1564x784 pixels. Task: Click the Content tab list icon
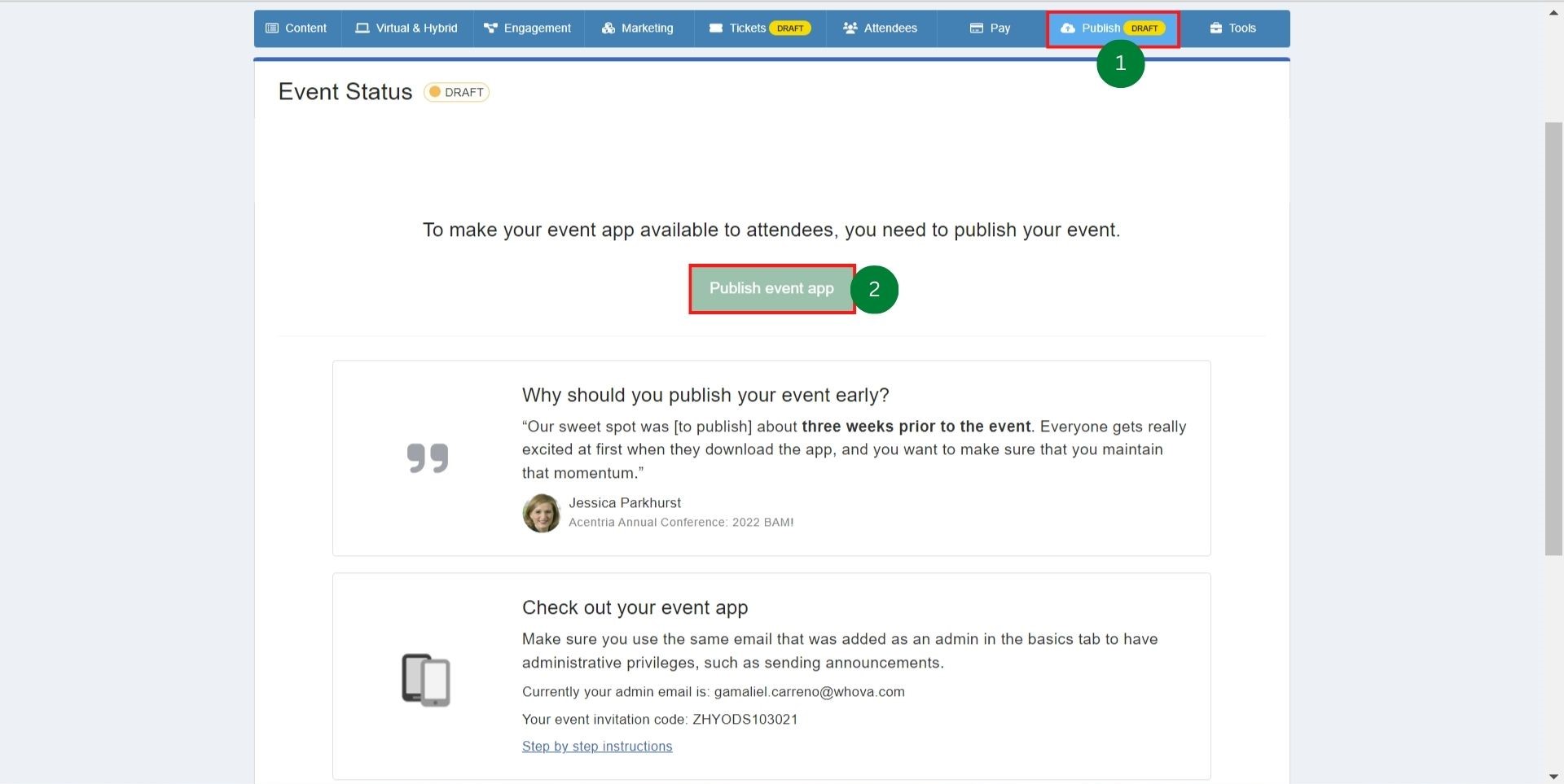pyautogui.click(x=272, y=28)
